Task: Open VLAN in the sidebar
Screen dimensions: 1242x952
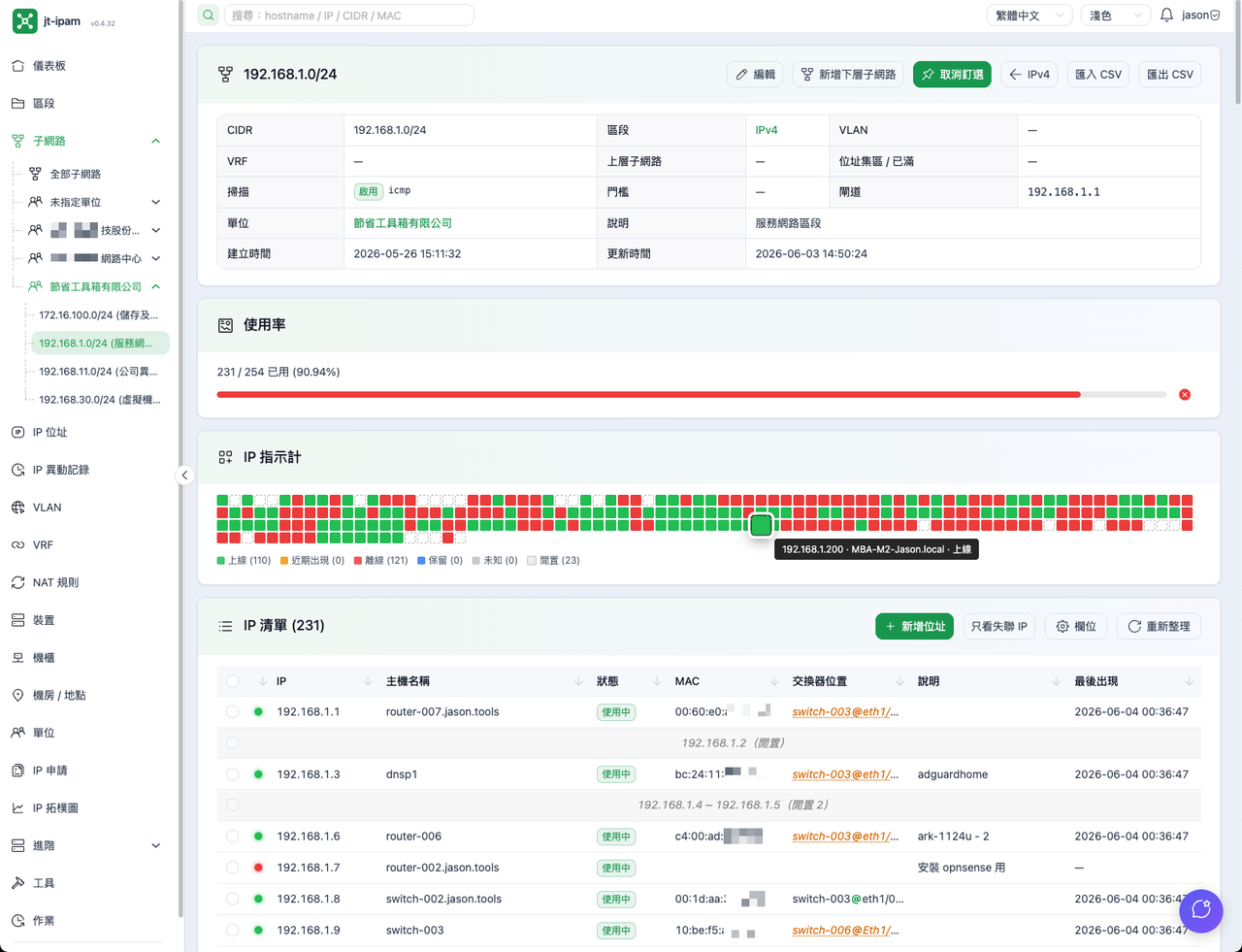Action: [47, 508]
